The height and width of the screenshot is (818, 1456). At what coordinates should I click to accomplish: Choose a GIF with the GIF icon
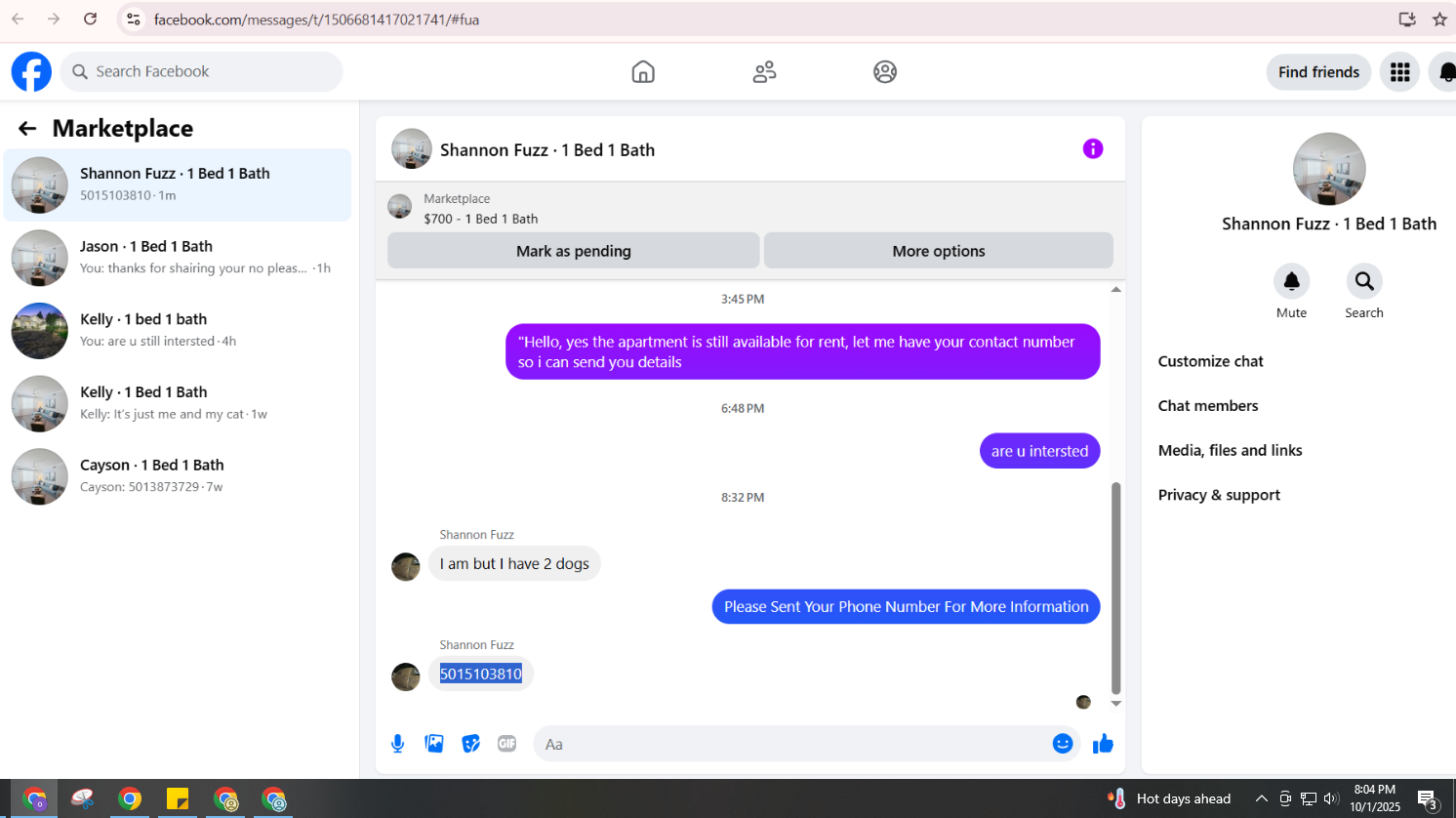tap(507, 744)
